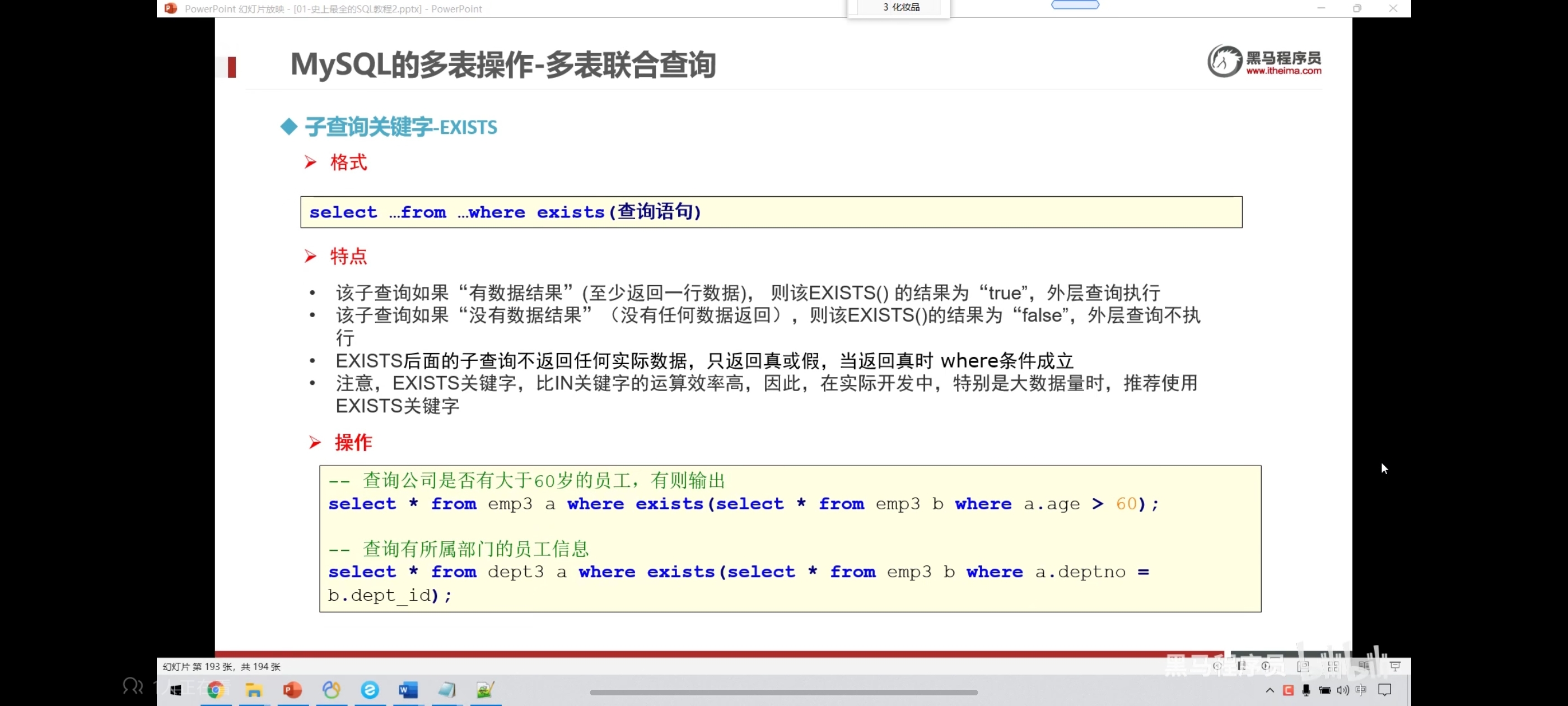Open the Windows Start menu
This screenshot has height=706, width=1568.
coord(176,690)
